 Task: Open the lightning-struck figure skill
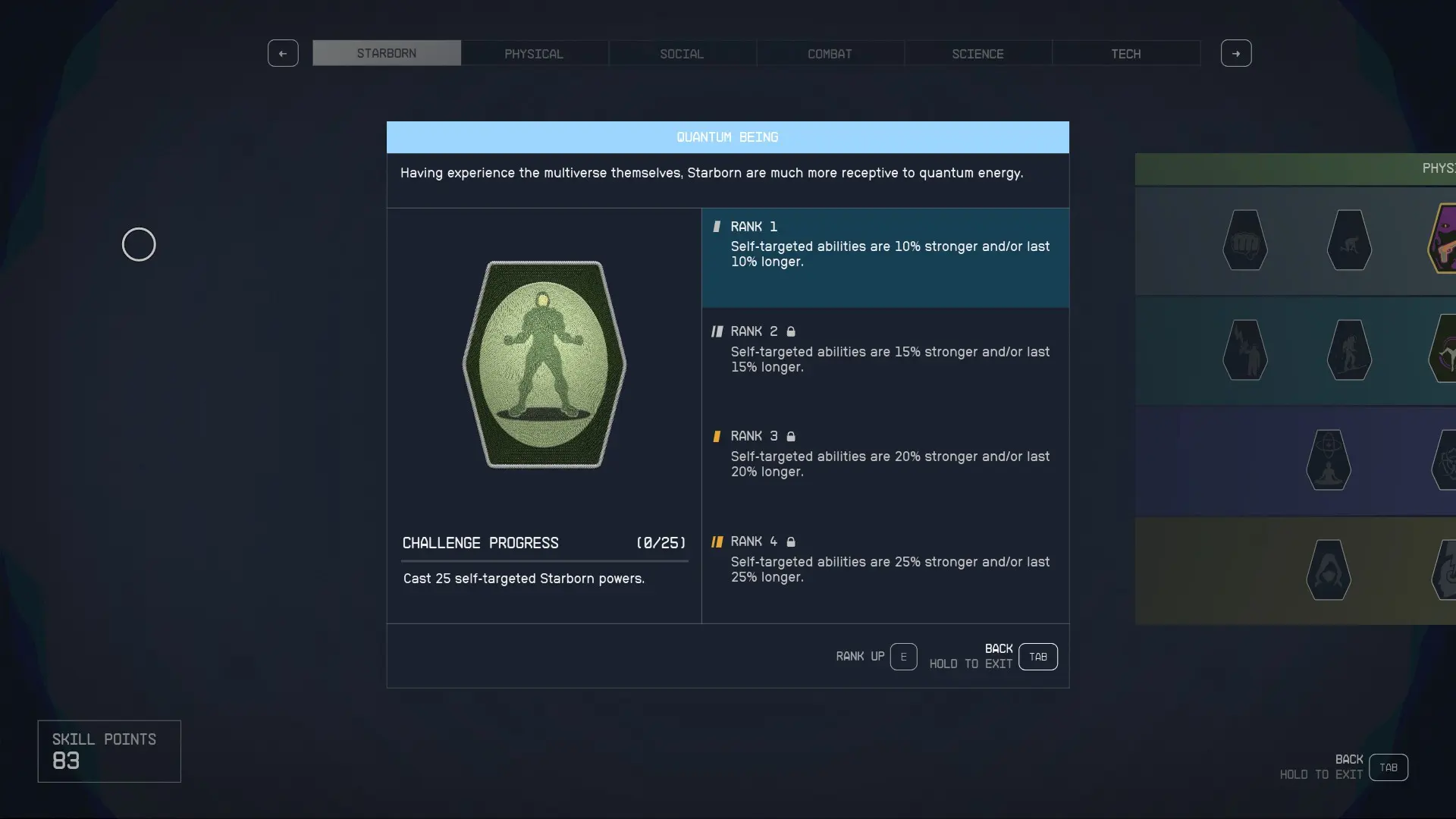tap(1244, 350)
